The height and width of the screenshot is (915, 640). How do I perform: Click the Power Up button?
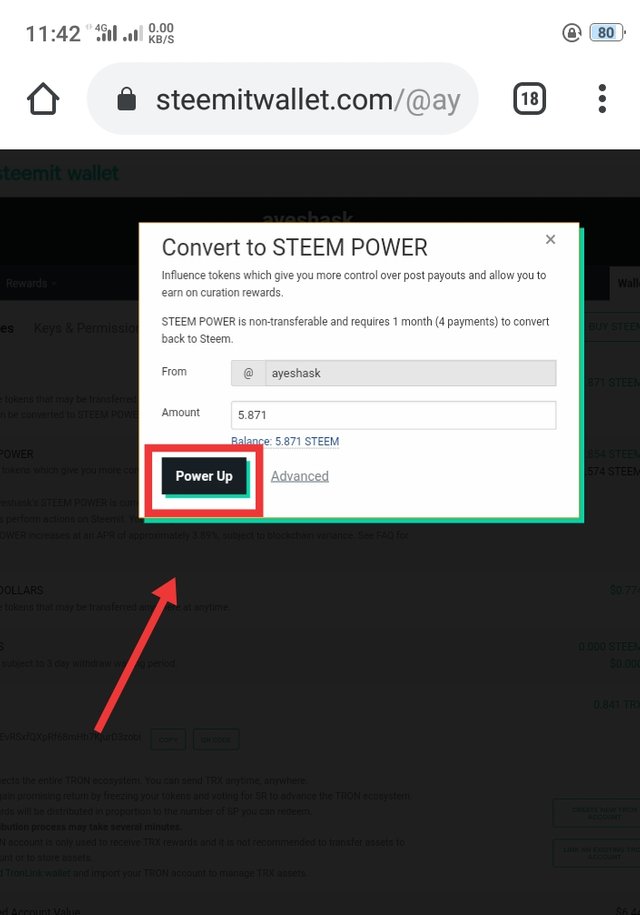click(204, 476)
